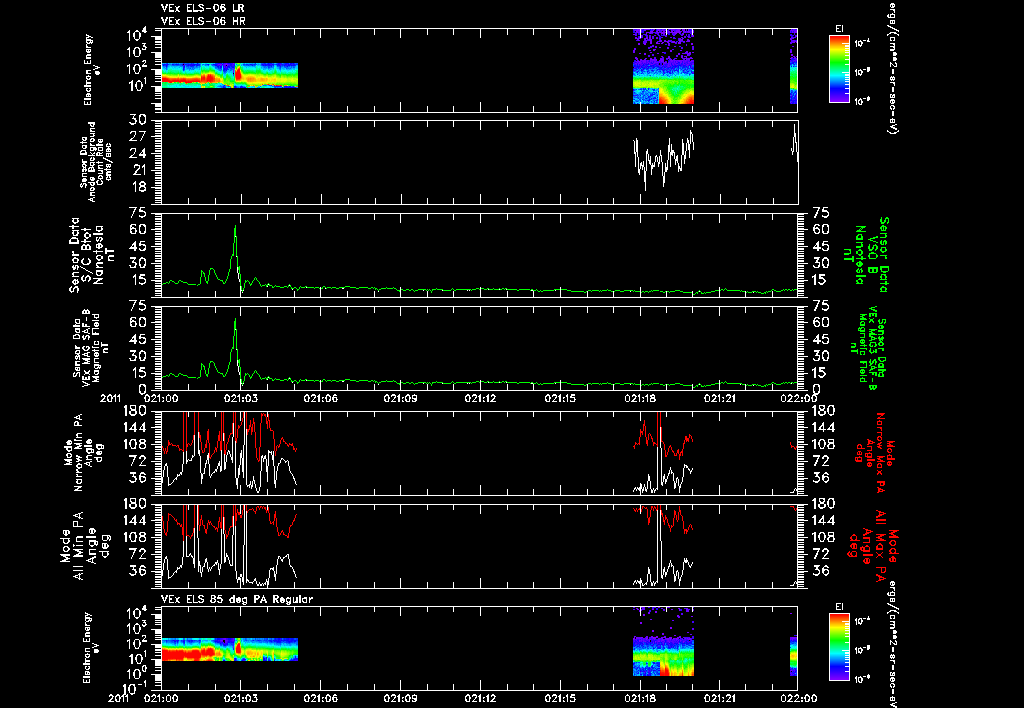Click the 021:18 tick on the bottom time axis
This screenshot has height=708, width=1024.
tap(640, 698)
